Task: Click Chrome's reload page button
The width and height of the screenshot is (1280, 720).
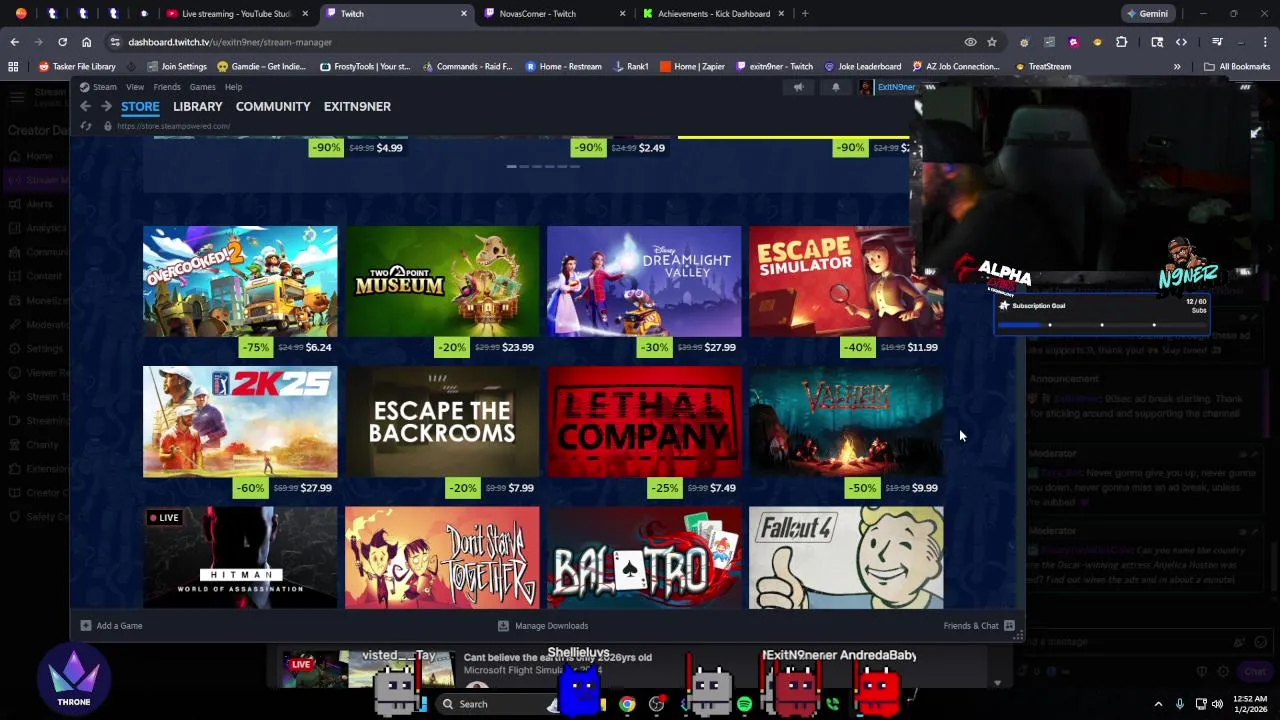Action: [62, 42]
